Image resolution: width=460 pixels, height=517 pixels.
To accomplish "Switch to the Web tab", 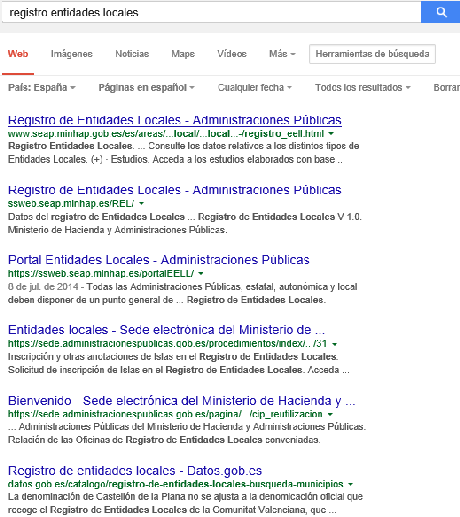I will (18, 54).
